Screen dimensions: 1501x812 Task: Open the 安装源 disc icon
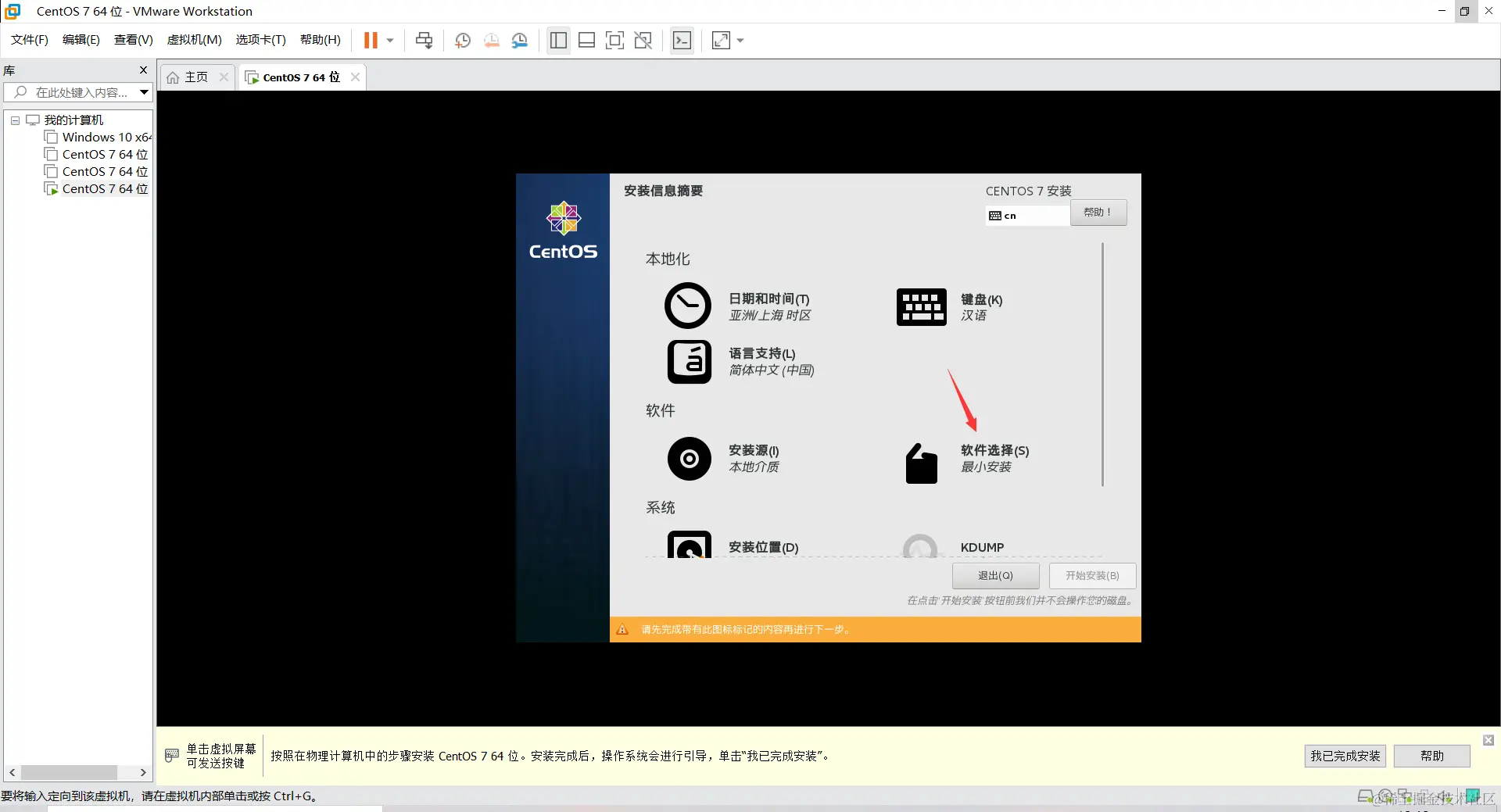click(x=690, y=459)
